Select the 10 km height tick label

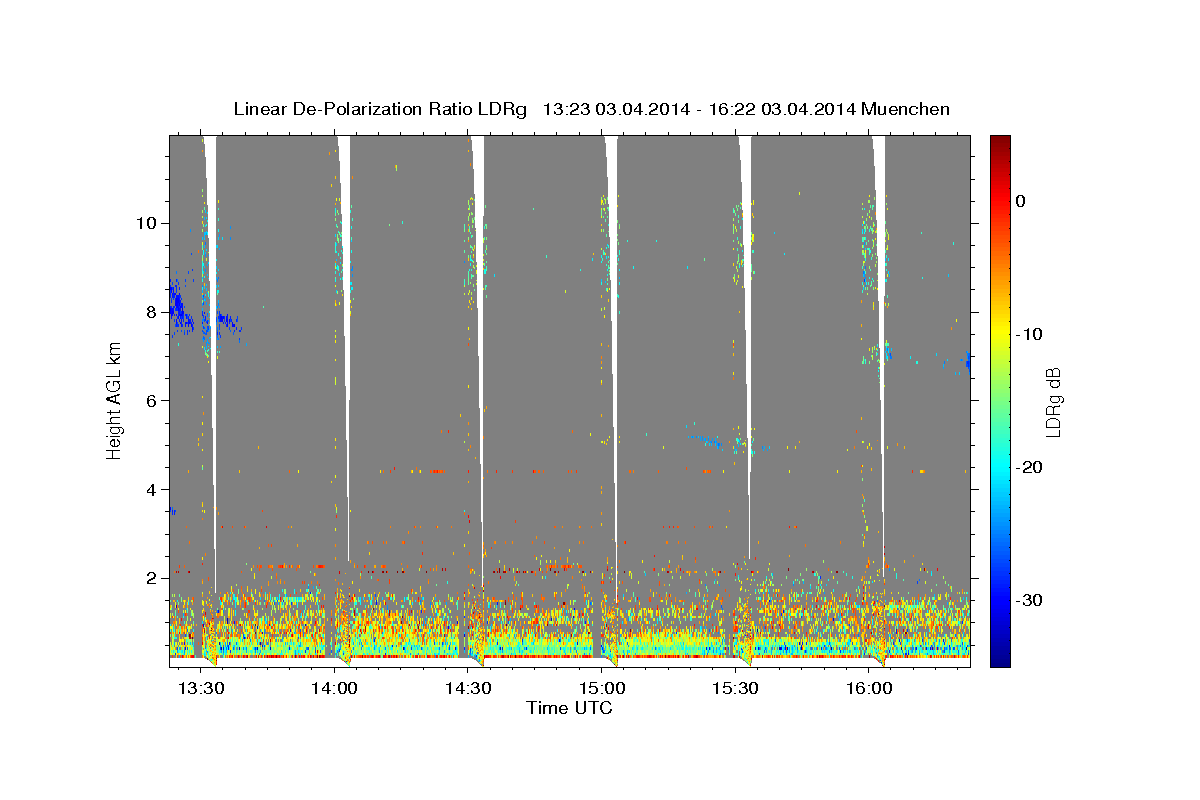[x=145, y=223]
